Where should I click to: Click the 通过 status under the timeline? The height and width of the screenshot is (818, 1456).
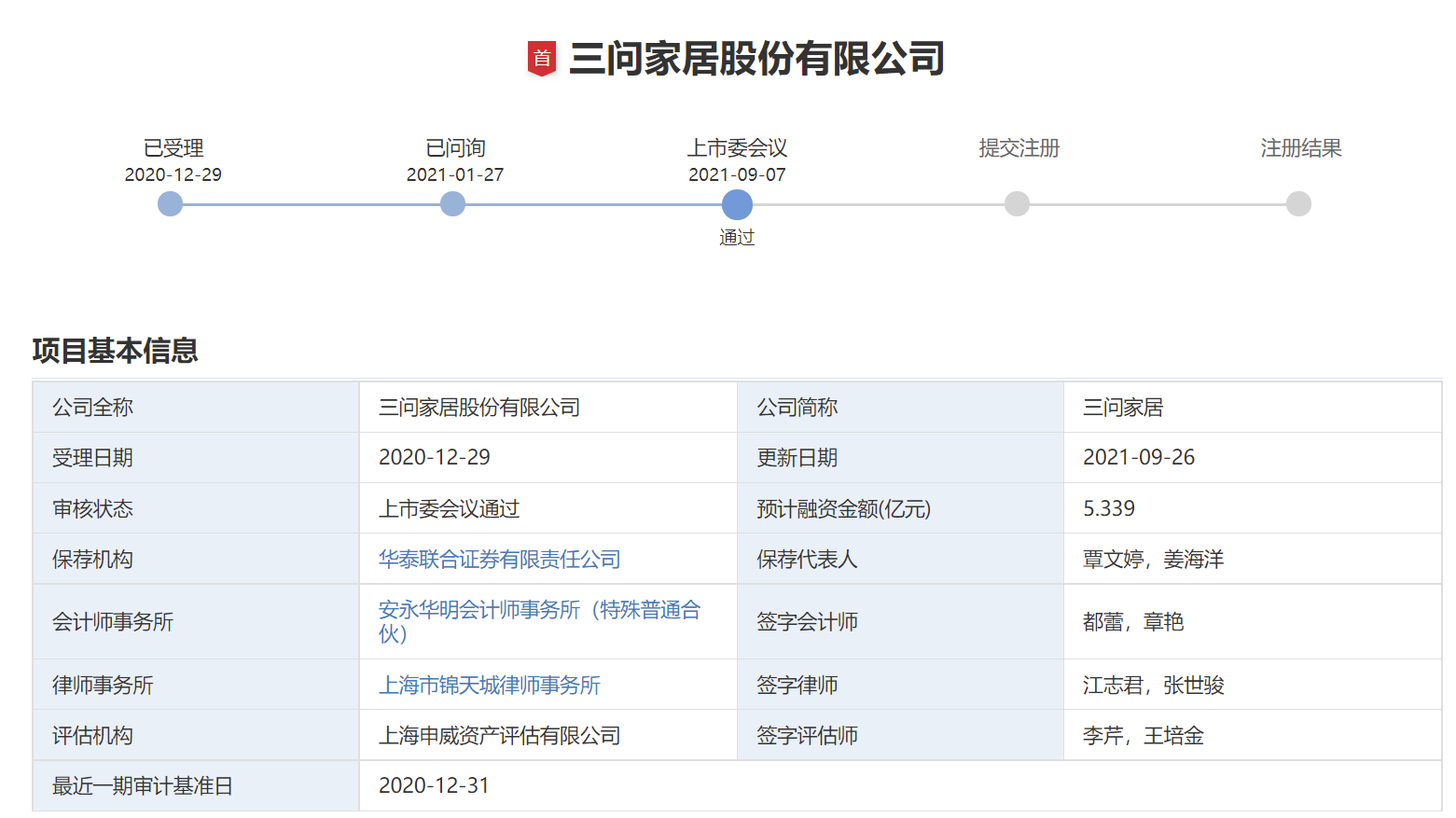[737, 237]
